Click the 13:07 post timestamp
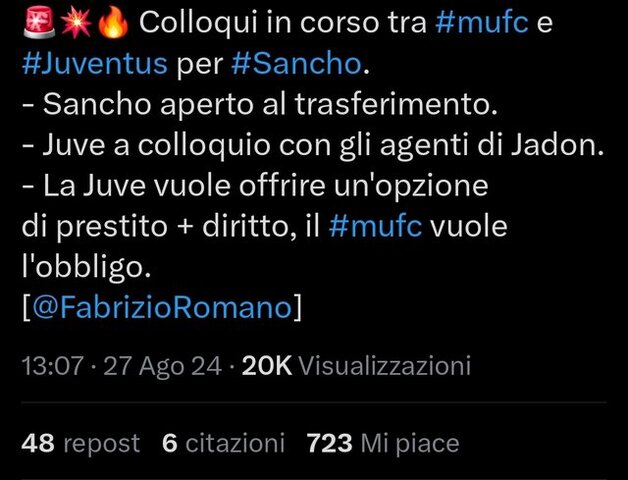 (52, 366)
